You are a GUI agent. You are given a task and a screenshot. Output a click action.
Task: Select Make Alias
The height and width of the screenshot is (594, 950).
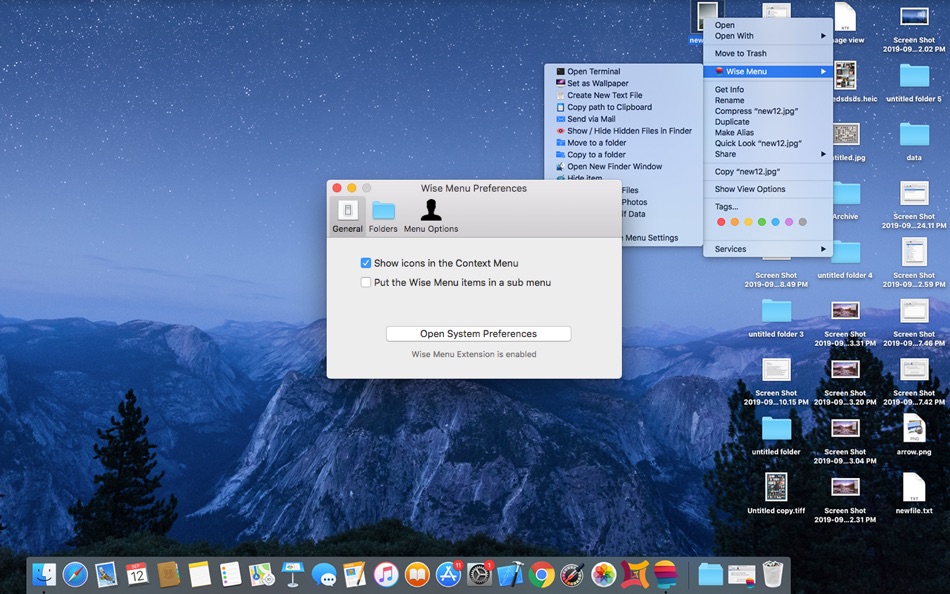click(x=768, y=133)
